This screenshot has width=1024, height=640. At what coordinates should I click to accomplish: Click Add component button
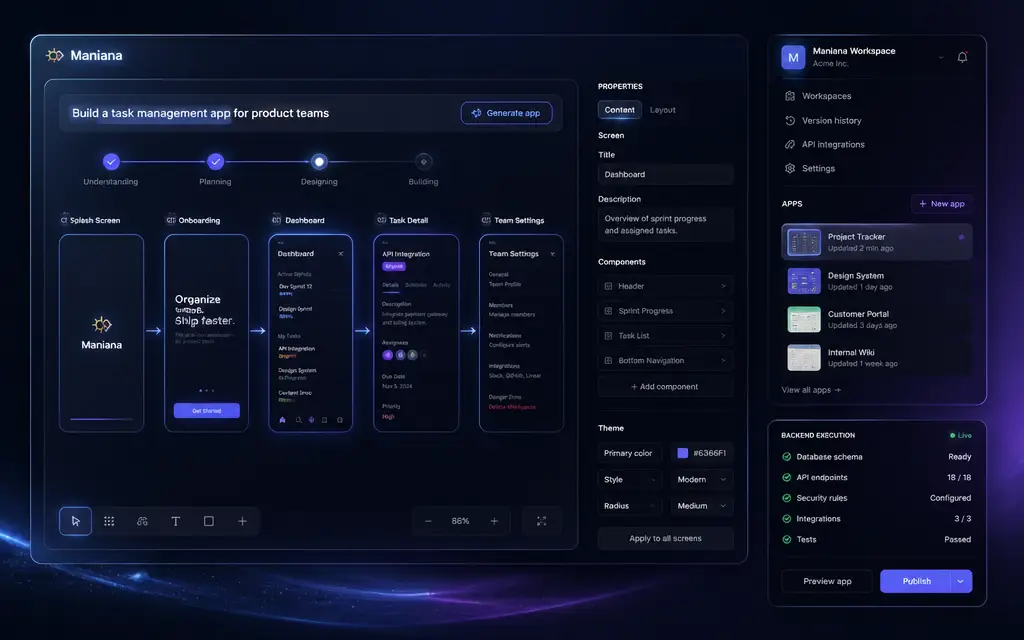(665, 387)
